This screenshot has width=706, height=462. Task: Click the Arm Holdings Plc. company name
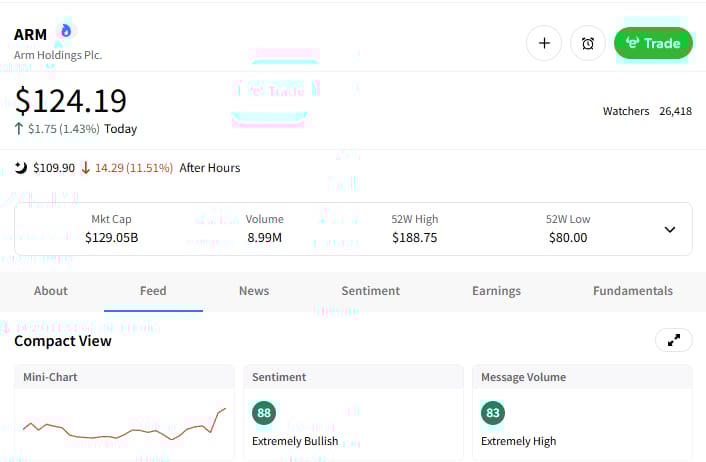(x=58, y=55)
